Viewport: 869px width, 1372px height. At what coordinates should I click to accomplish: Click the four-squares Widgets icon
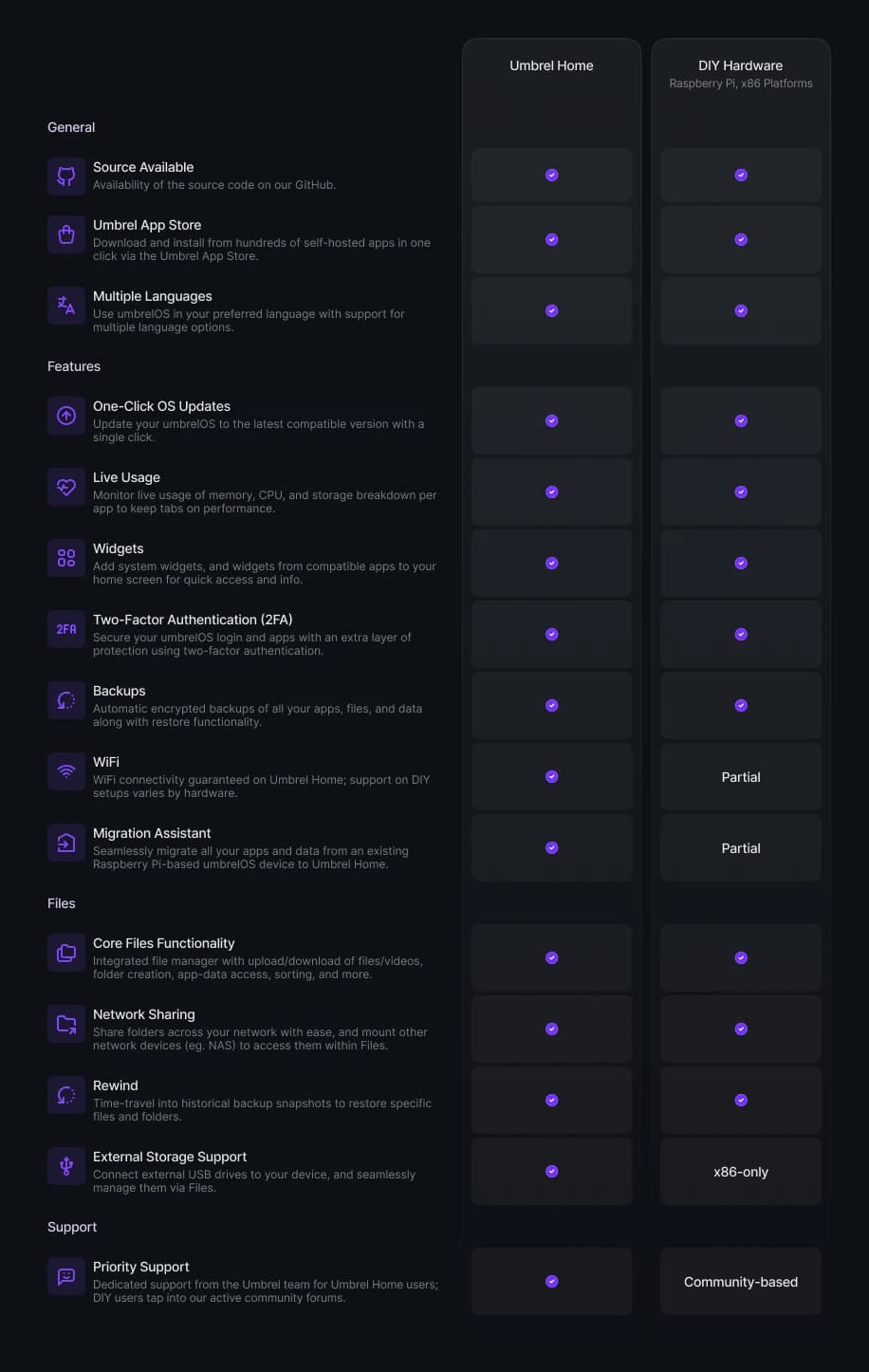(66, 558)
